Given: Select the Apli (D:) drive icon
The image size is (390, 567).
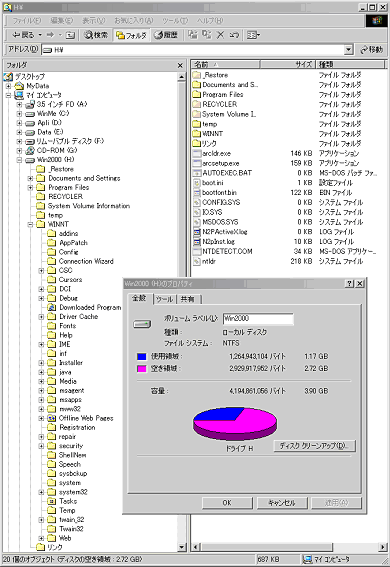Looking at the screenshot, I should [30, 123].
